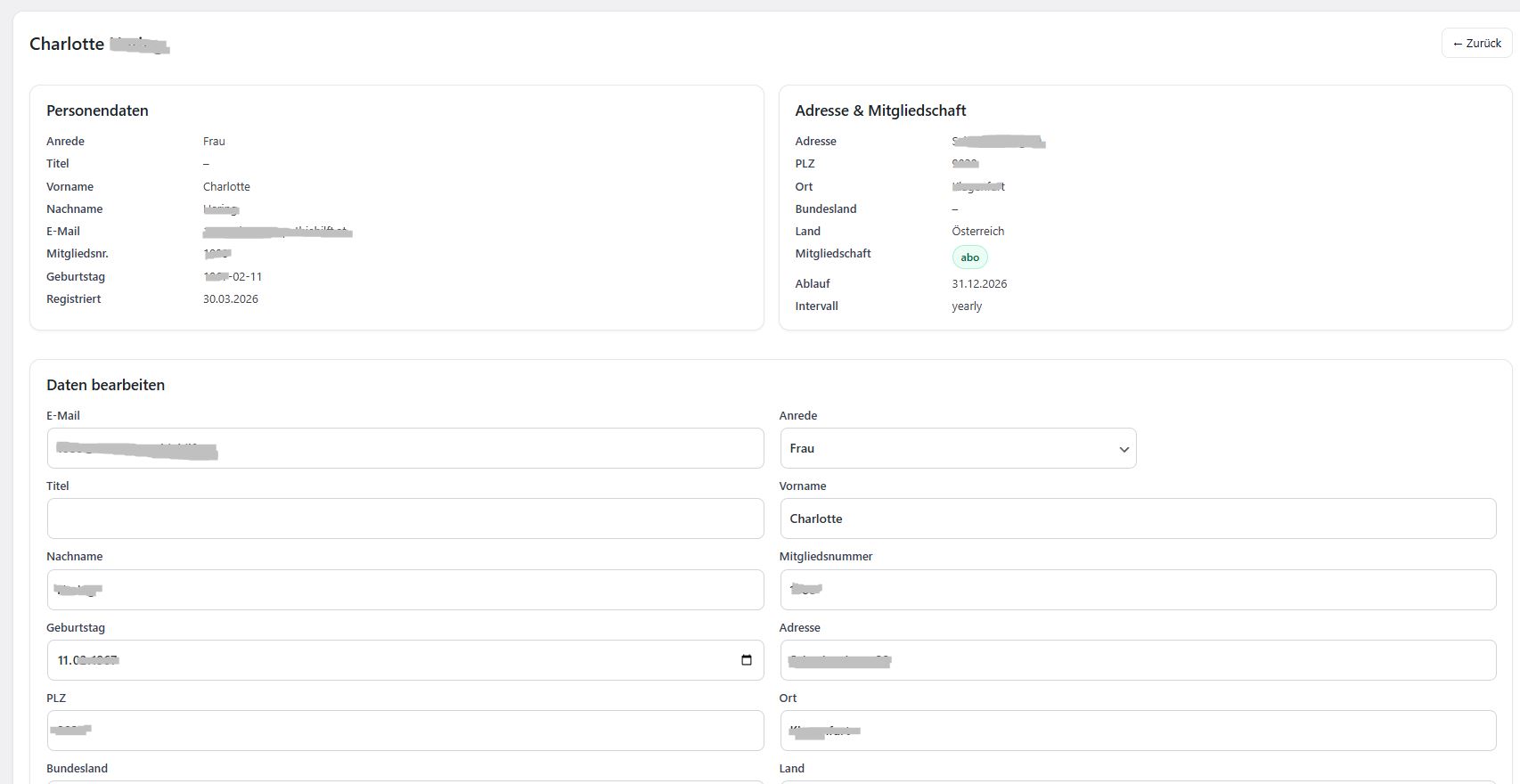Select the Vorname field containing Charlotte
Image resolution: width=1520 pixels, height=784 pixels.
click(1137, 519)
